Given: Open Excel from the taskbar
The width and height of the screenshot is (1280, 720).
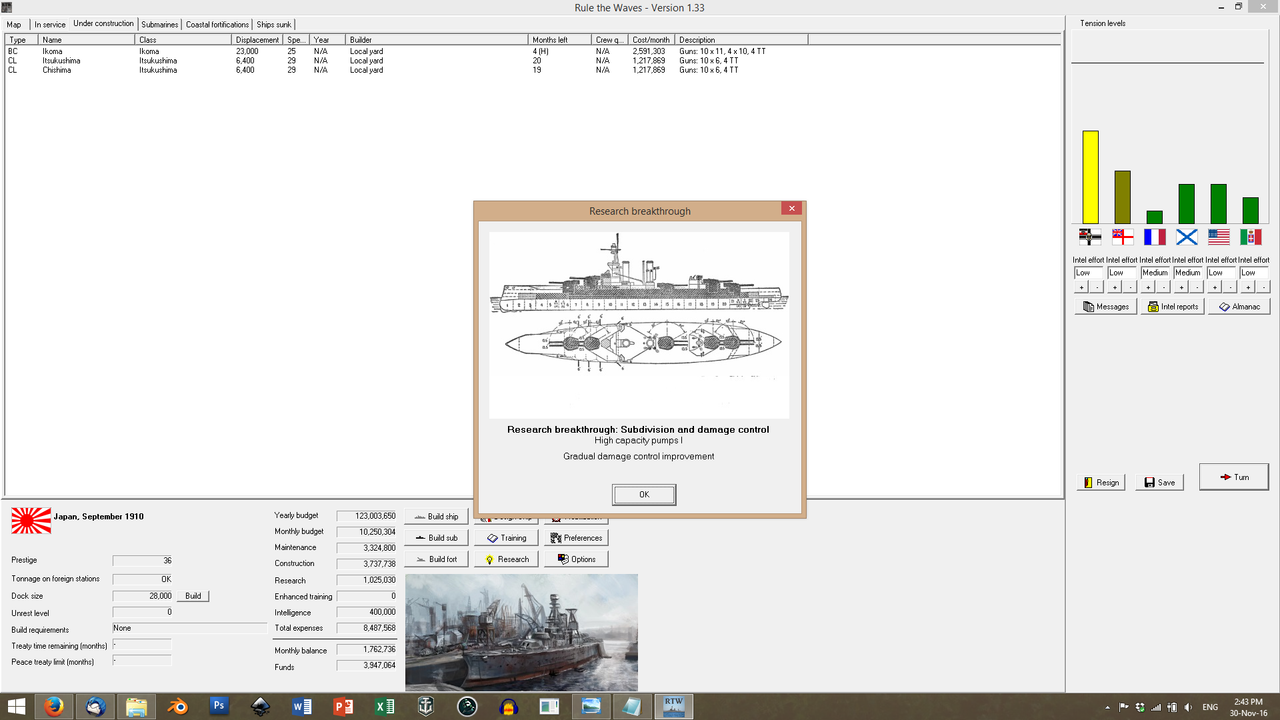Looking at the screenshot, I should (383, 706).
